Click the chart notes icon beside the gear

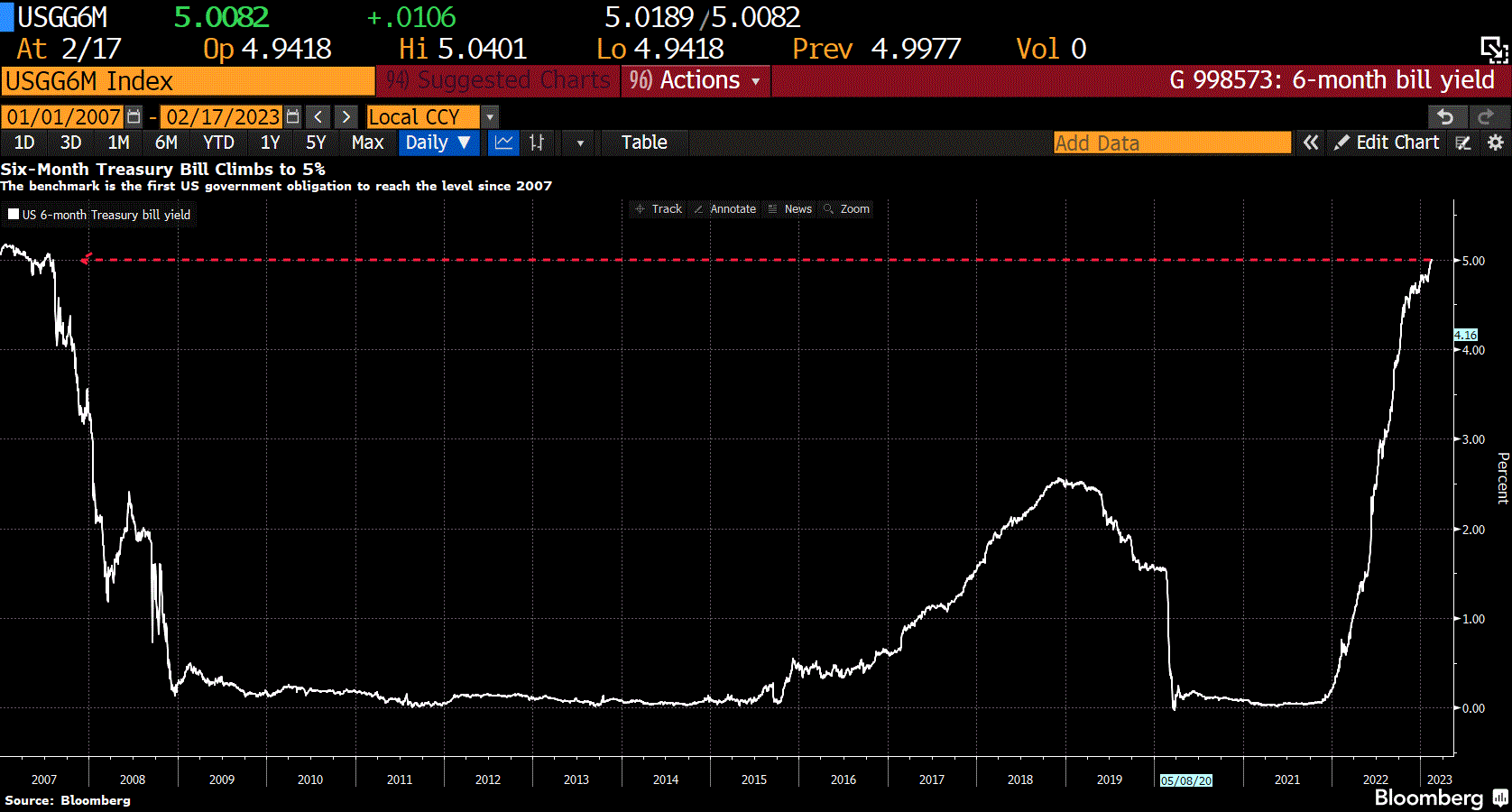click(1462, 143)
